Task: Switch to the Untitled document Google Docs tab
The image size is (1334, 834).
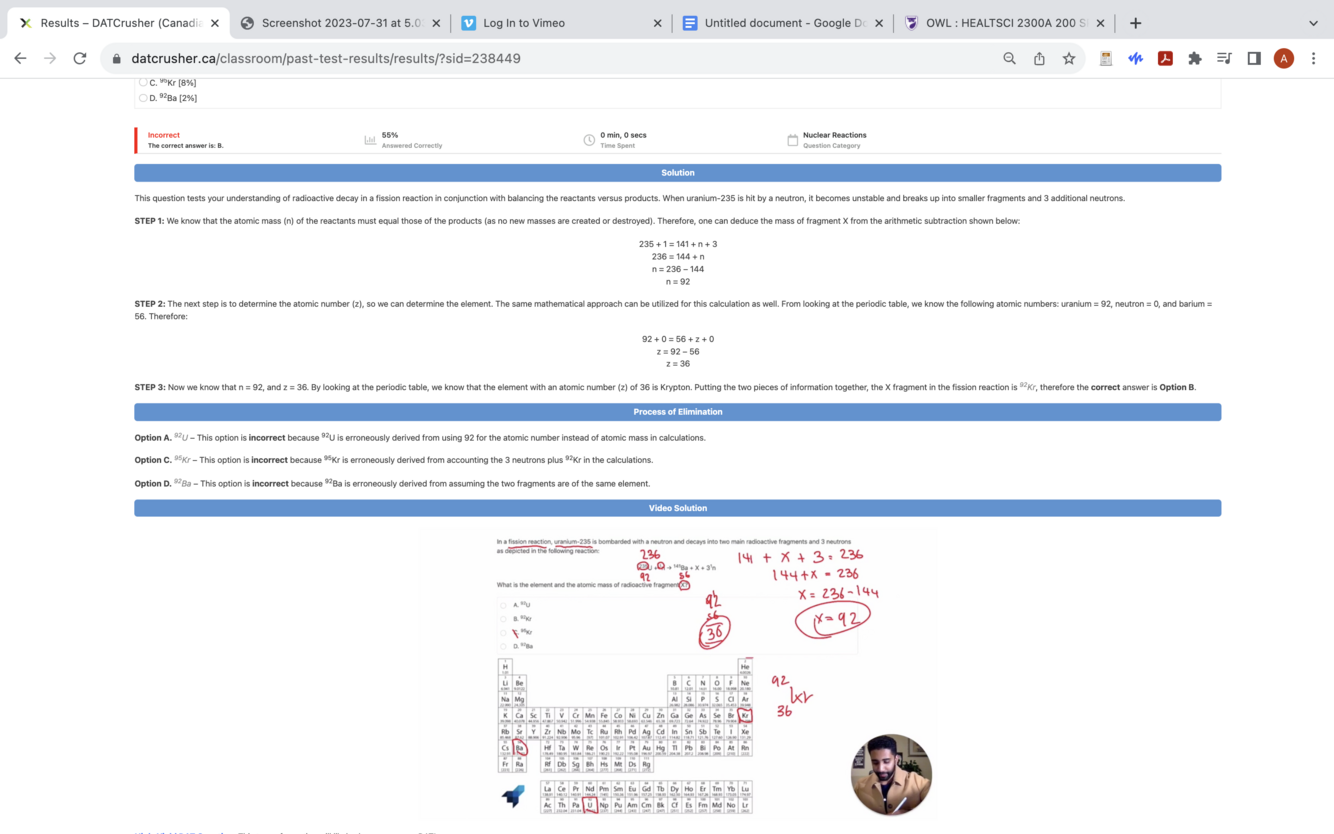Action: click(x=784, y=23)
